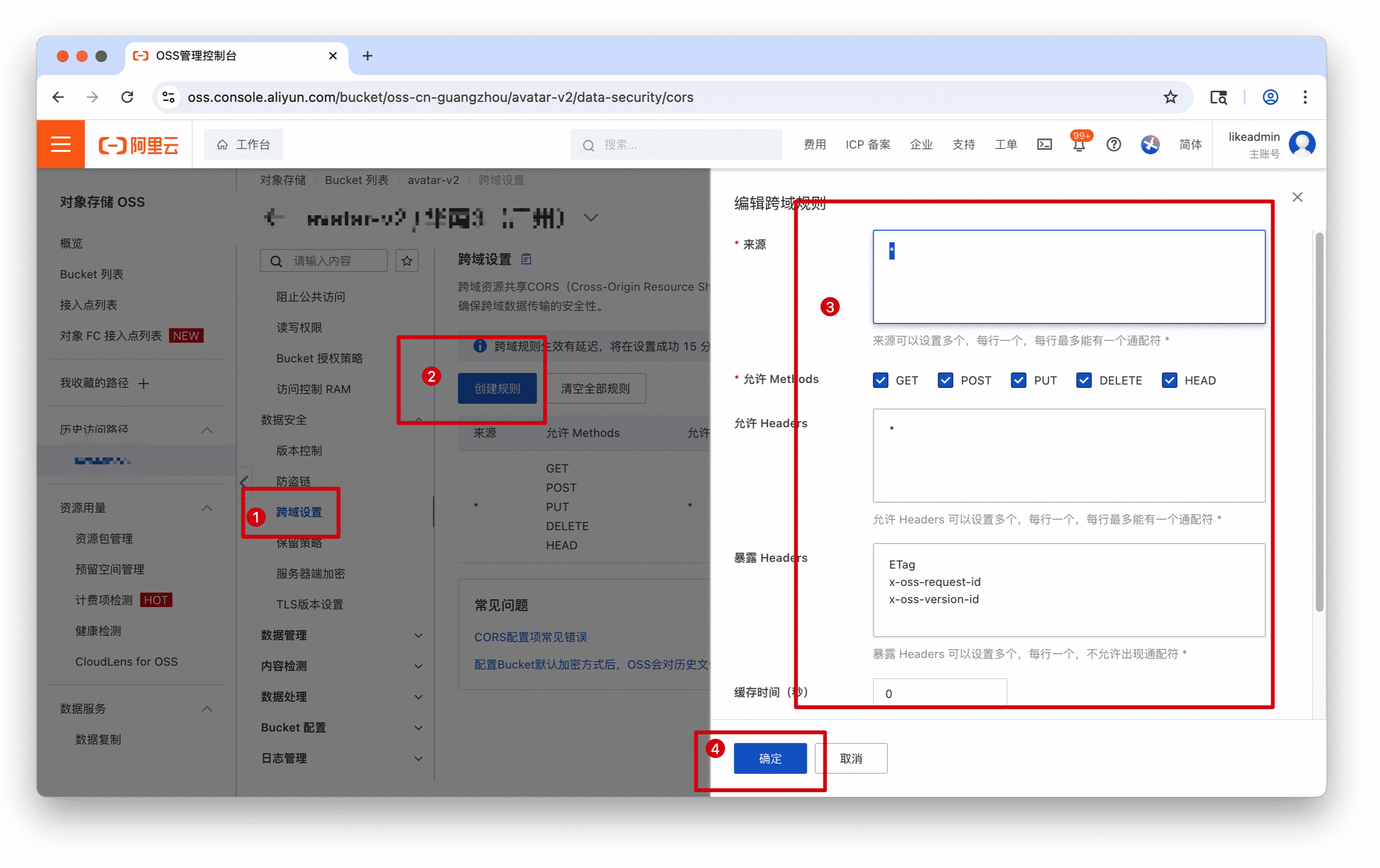
Task: Click the help question mark icon
Action: (1114, 144)
